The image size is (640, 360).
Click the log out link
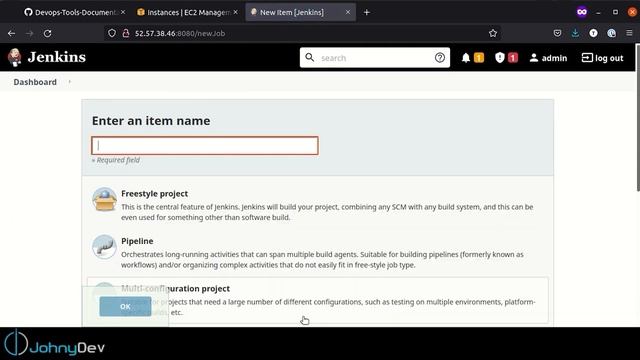[602, 58]
